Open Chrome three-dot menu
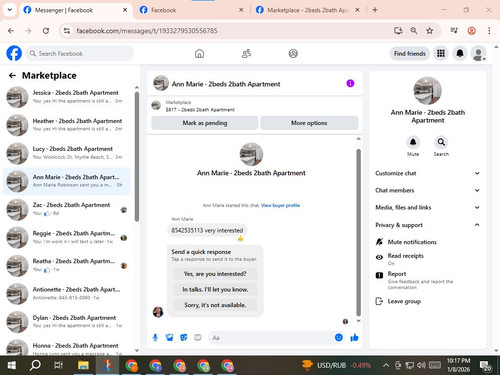This screenshot has width=500, height=375. pos(489,31)
